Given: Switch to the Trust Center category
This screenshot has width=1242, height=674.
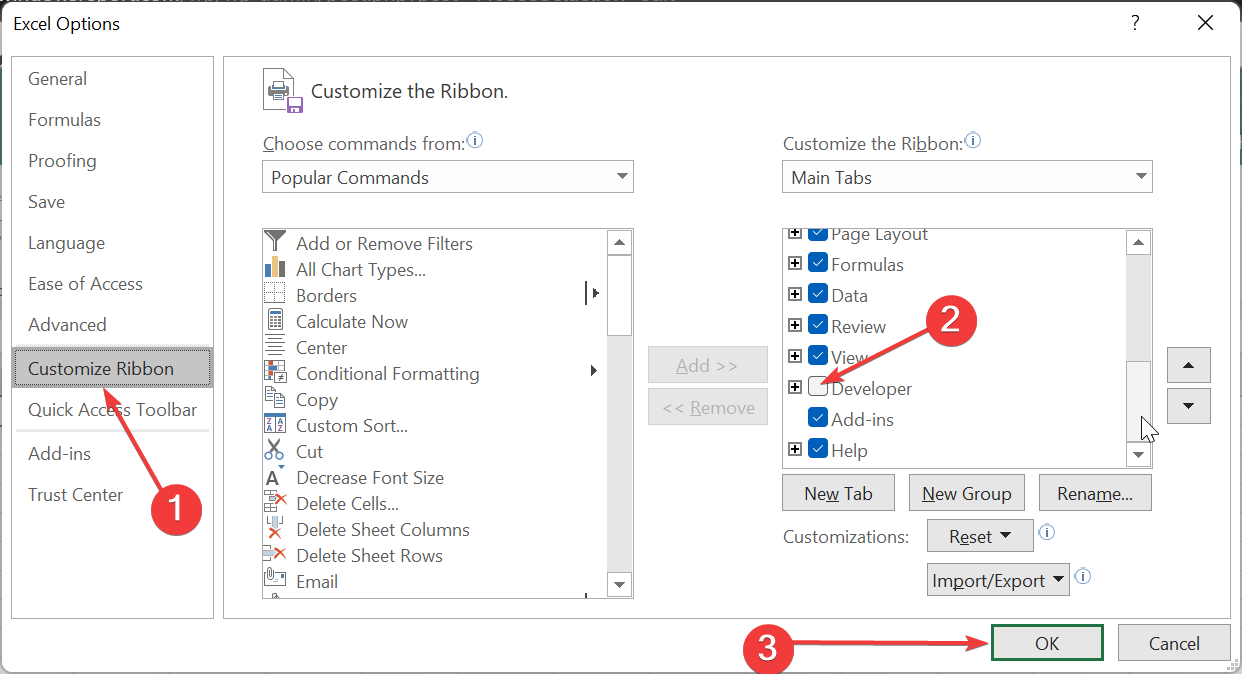Looking at the screenshot, I should [76, 494].
